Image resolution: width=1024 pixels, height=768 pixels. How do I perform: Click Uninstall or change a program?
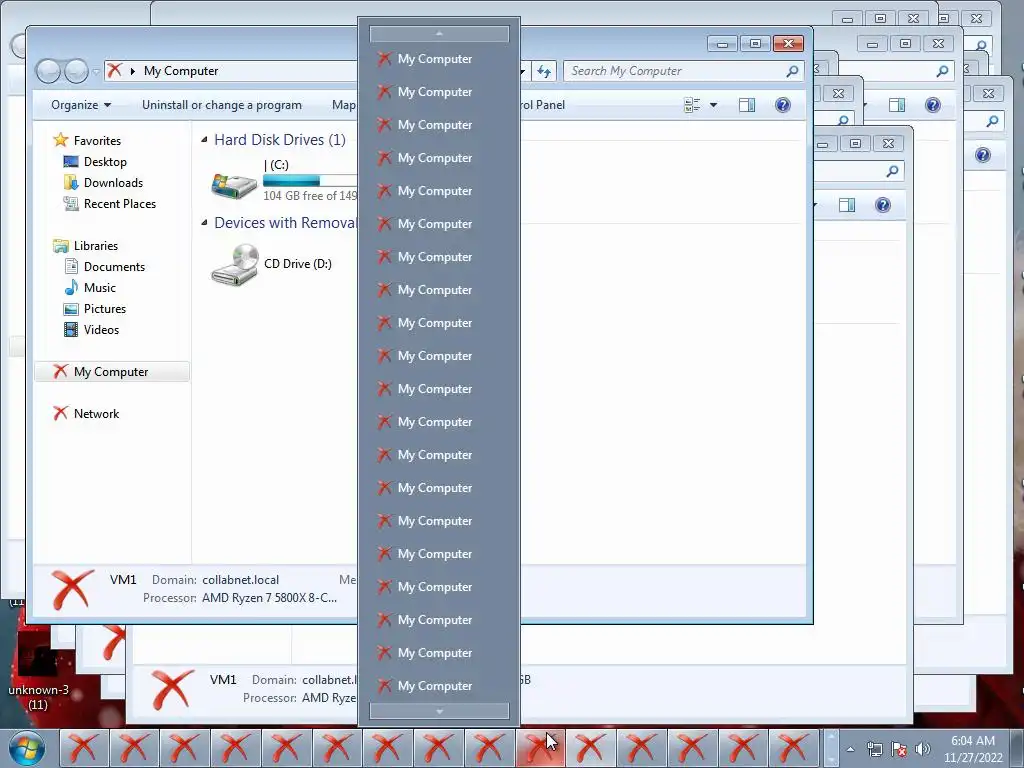tap(221, 105)
